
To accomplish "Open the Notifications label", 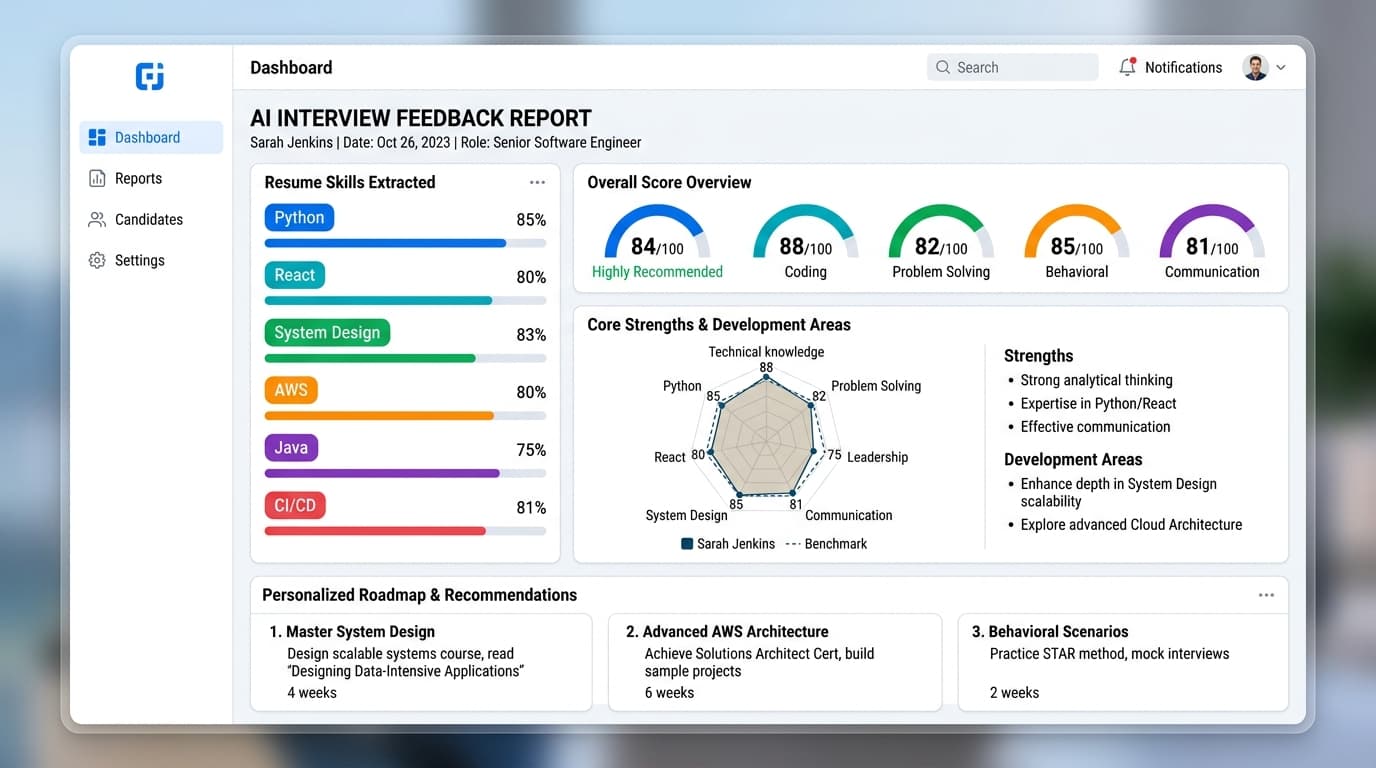I will click(x=1183, y=67).
